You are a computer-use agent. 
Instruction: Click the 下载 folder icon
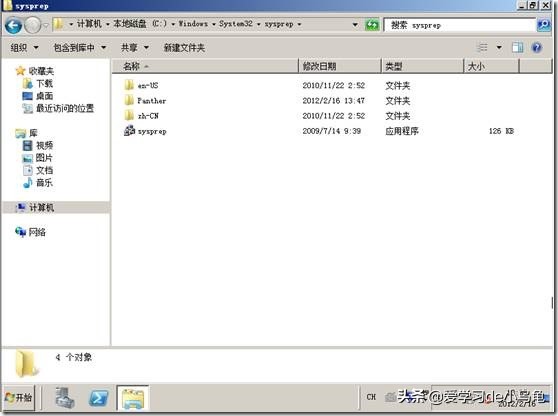27,84
